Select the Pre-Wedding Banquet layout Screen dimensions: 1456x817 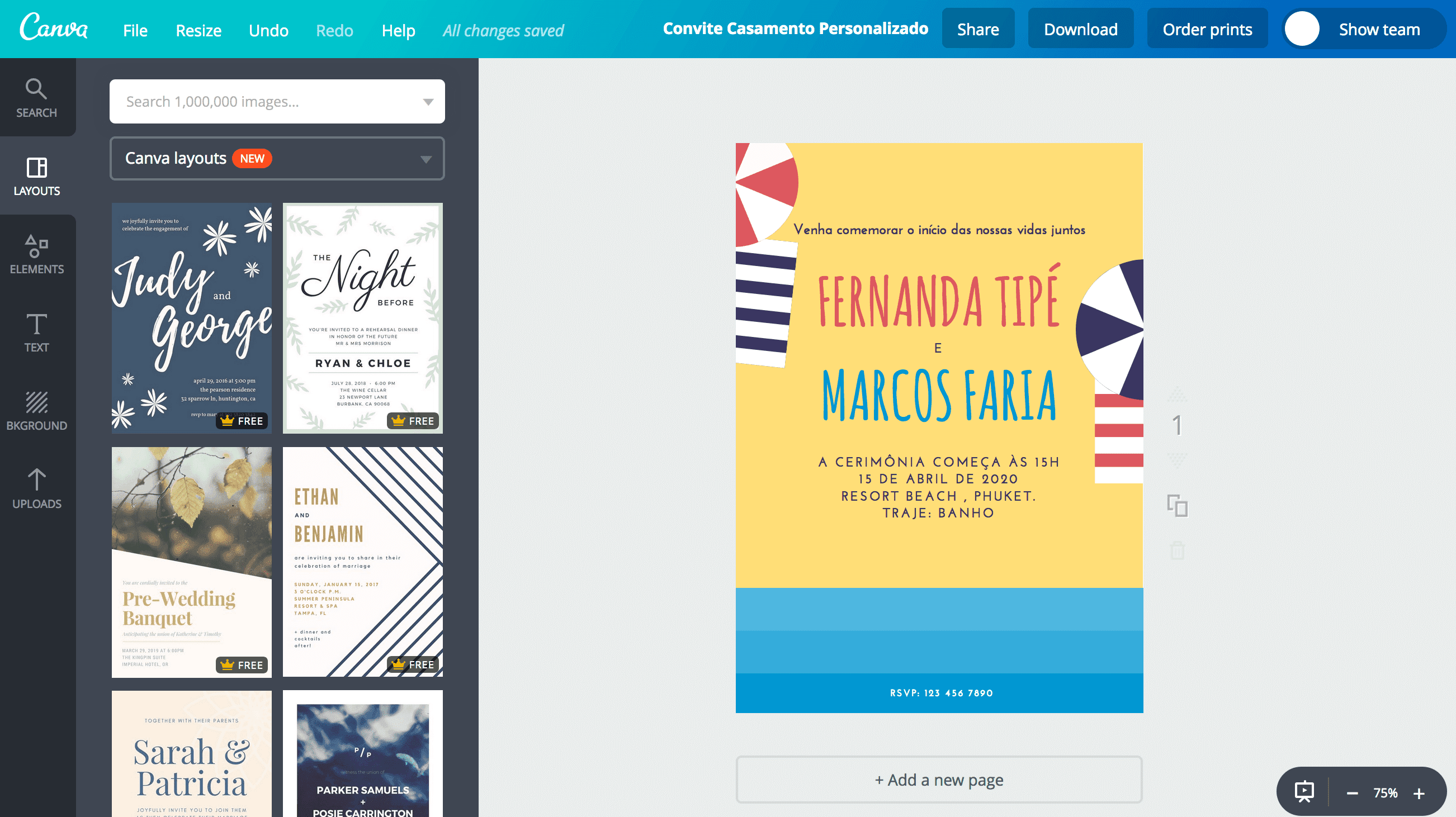tap(192, 562)
